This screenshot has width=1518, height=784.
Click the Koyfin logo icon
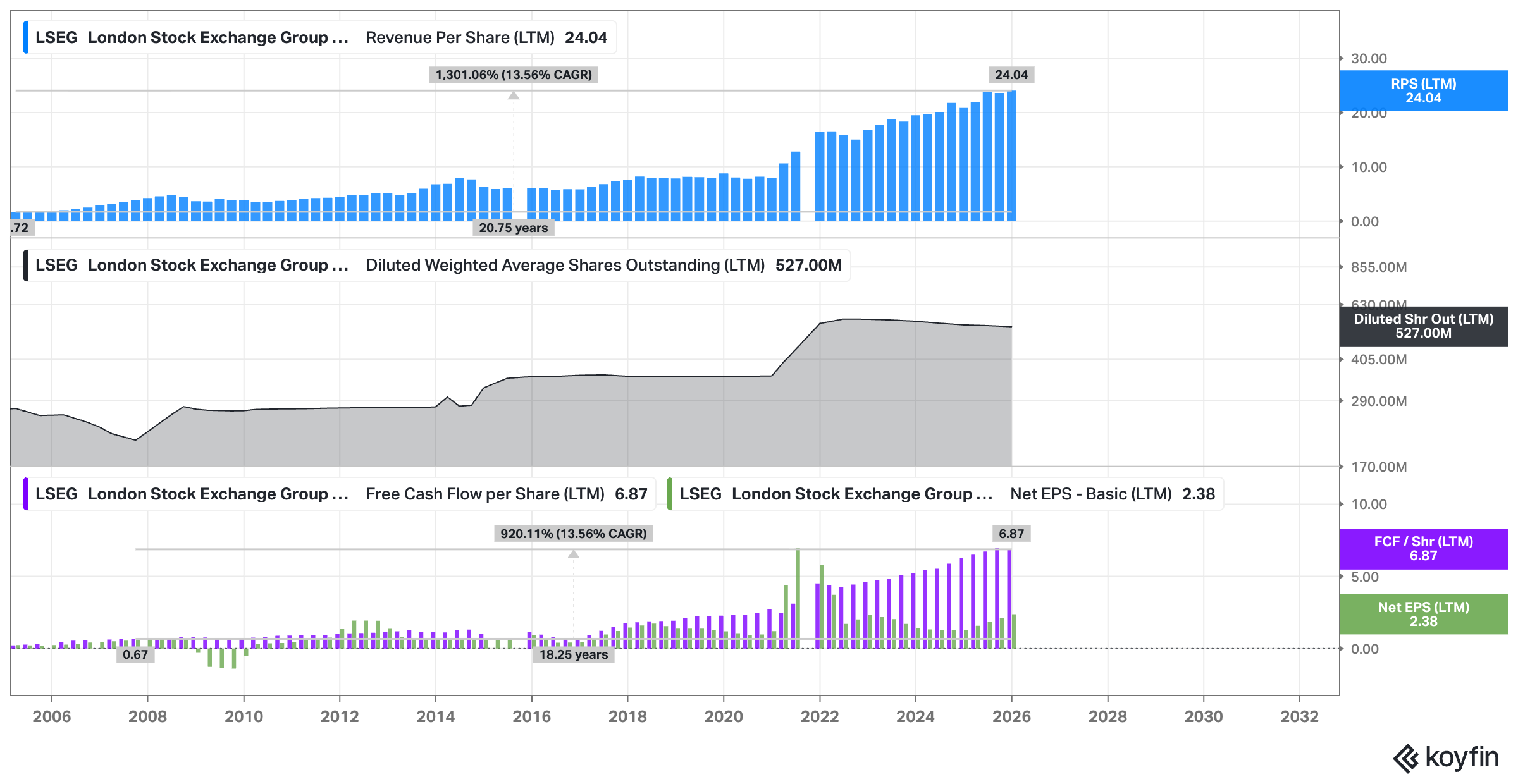[1406, 758]
